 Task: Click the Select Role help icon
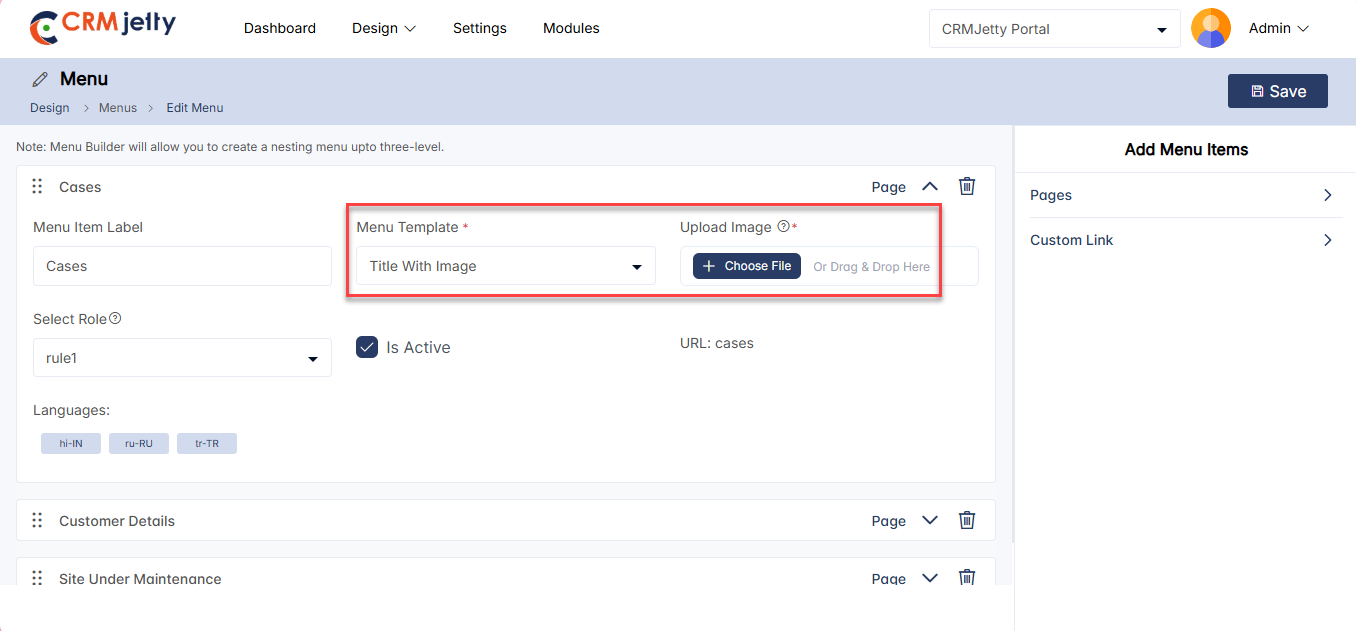(115, 319)
